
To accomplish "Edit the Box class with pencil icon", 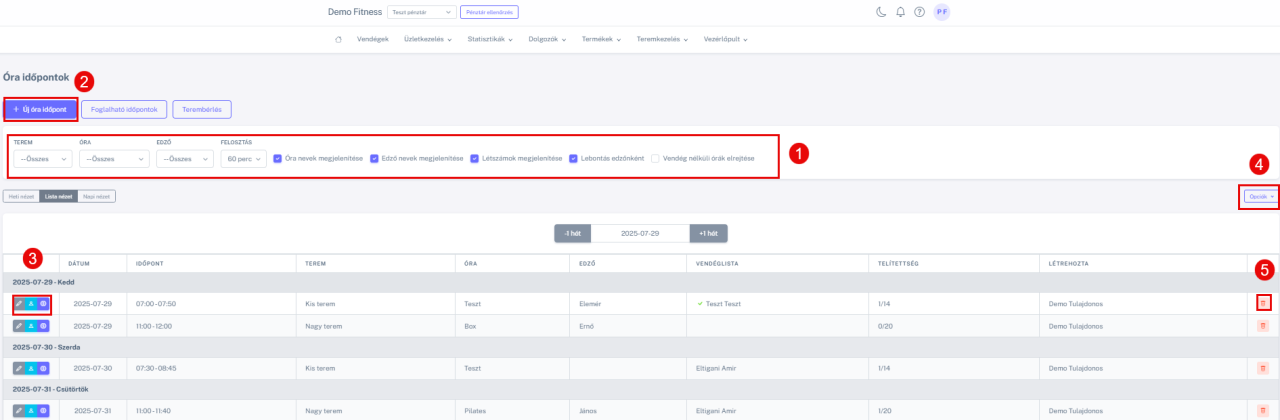I will pos(19,325).
